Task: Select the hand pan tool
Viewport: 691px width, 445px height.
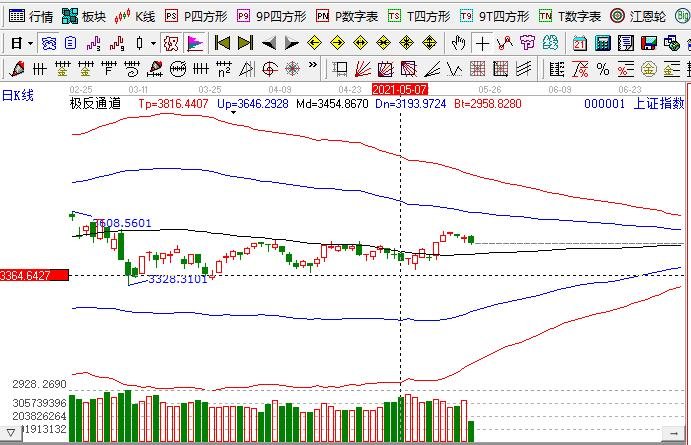Action: pos(458,43)
